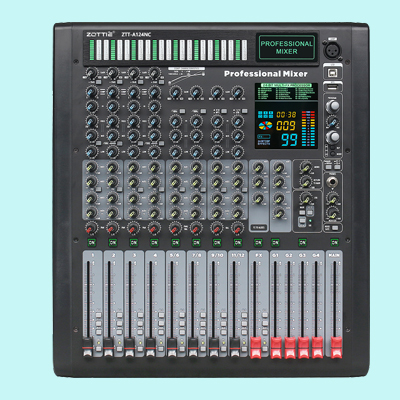Click channel 2 red pan knob
400x400 pixels.
[x=112, y=228]
